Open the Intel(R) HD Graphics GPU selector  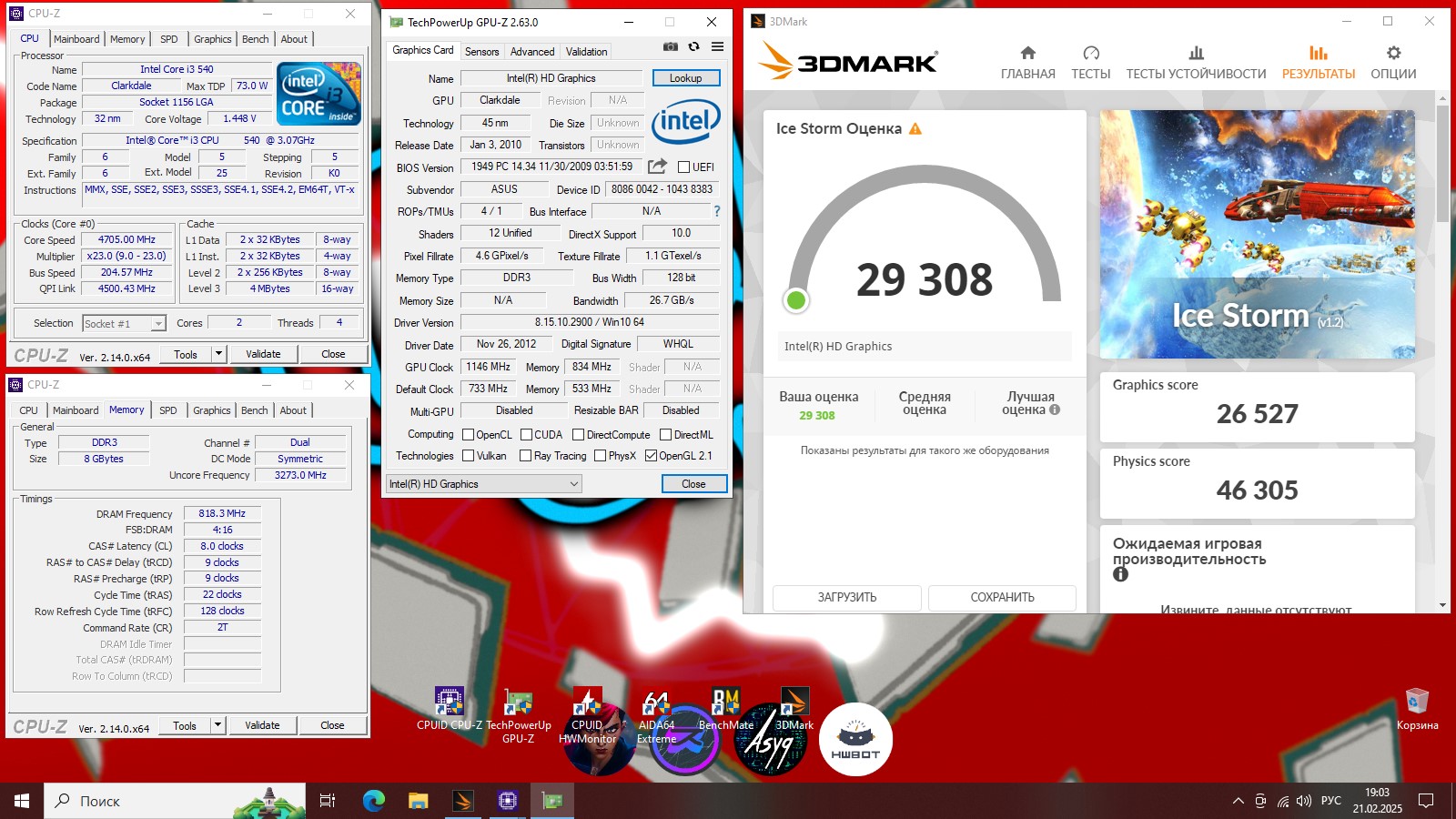click(483, 484)
